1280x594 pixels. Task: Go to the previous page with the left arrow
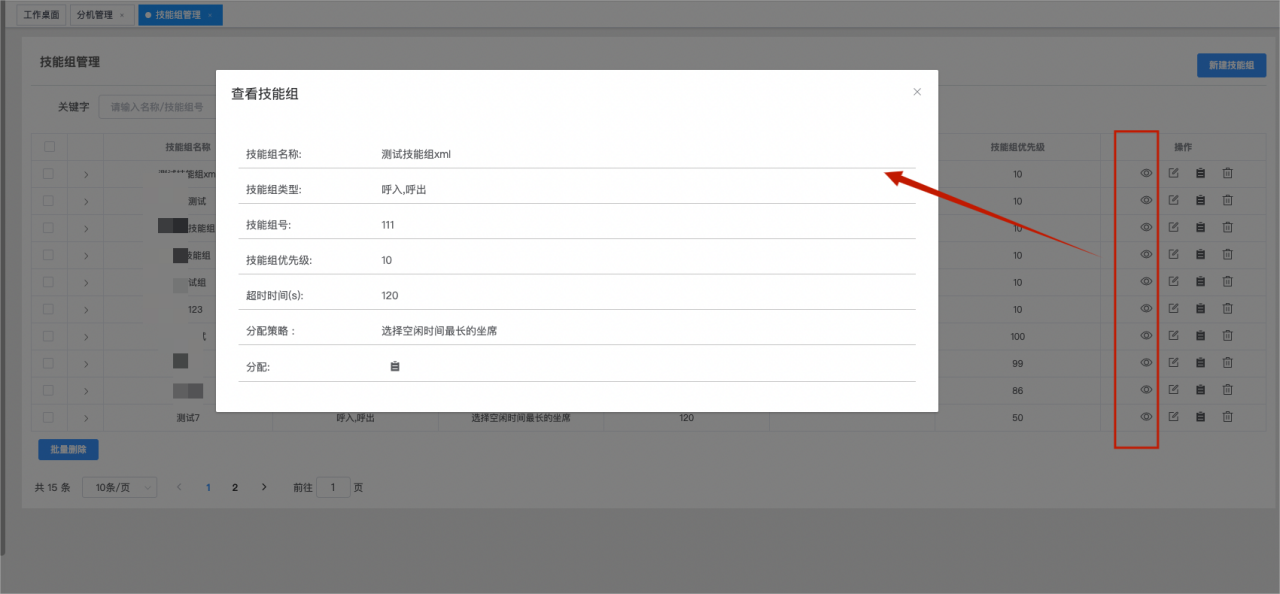(179, 487)
